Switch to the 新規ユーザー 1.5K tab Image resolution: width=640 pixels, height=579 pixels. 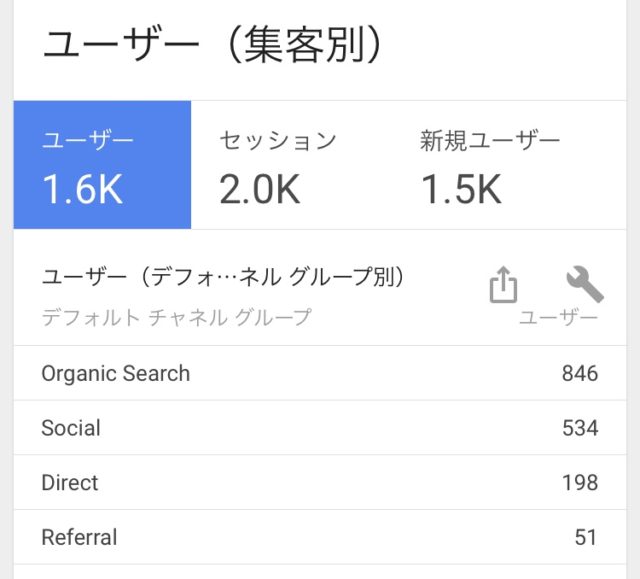(509, 165)
